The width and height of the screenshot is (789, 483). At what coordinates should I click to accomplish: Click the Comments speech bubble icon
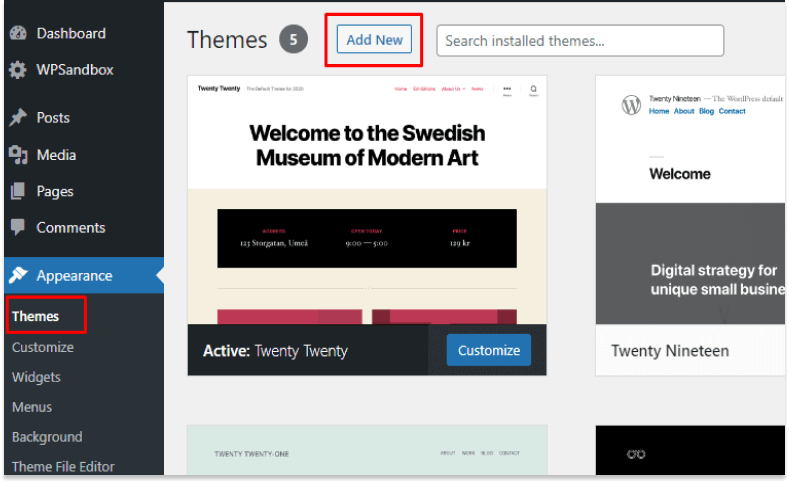click(18, 227)
